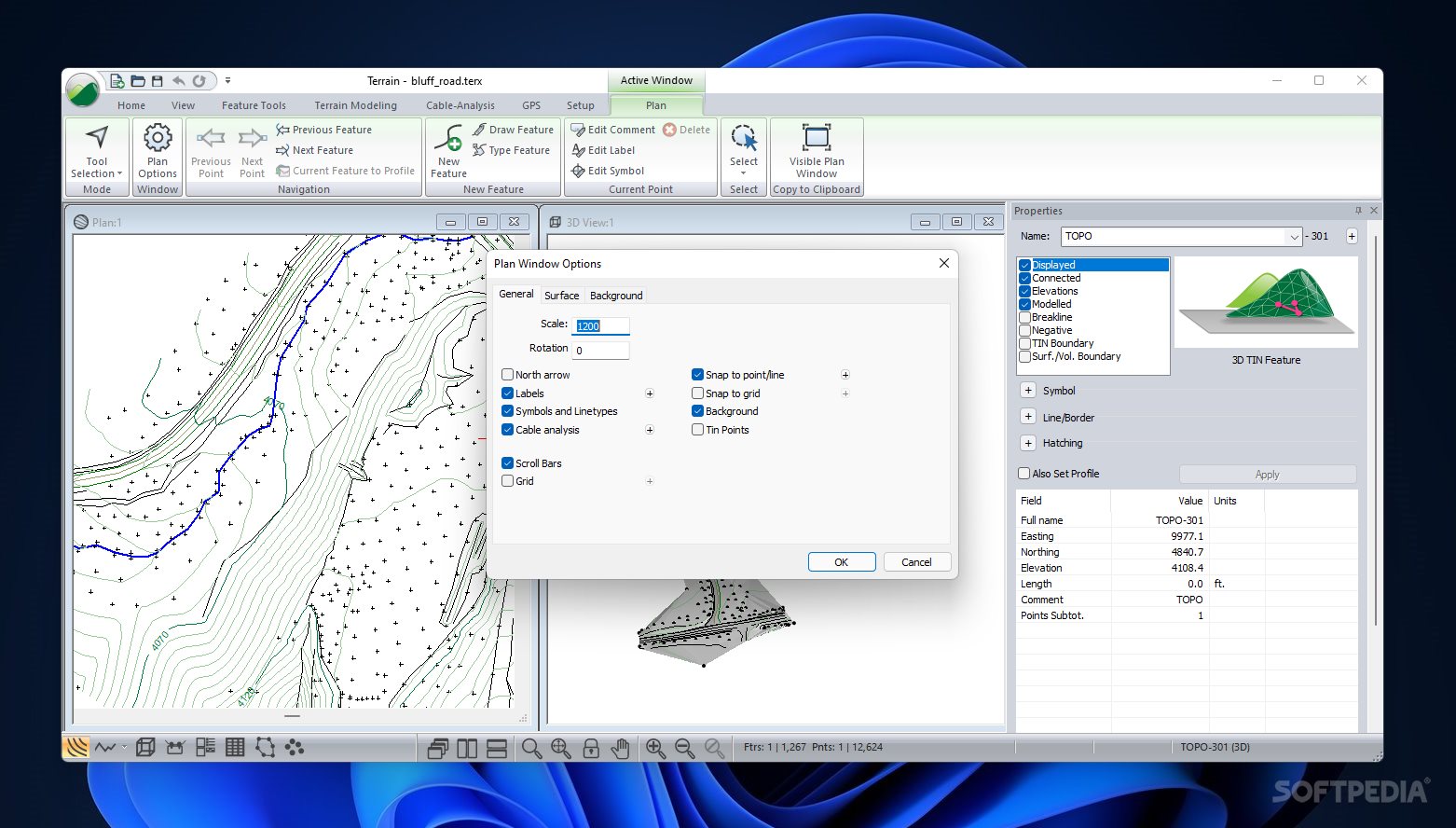This screenshot has width=1456, height=828.
Task: Open the Terrain Modeling ribbon tab
Action: tap(355, 105)
